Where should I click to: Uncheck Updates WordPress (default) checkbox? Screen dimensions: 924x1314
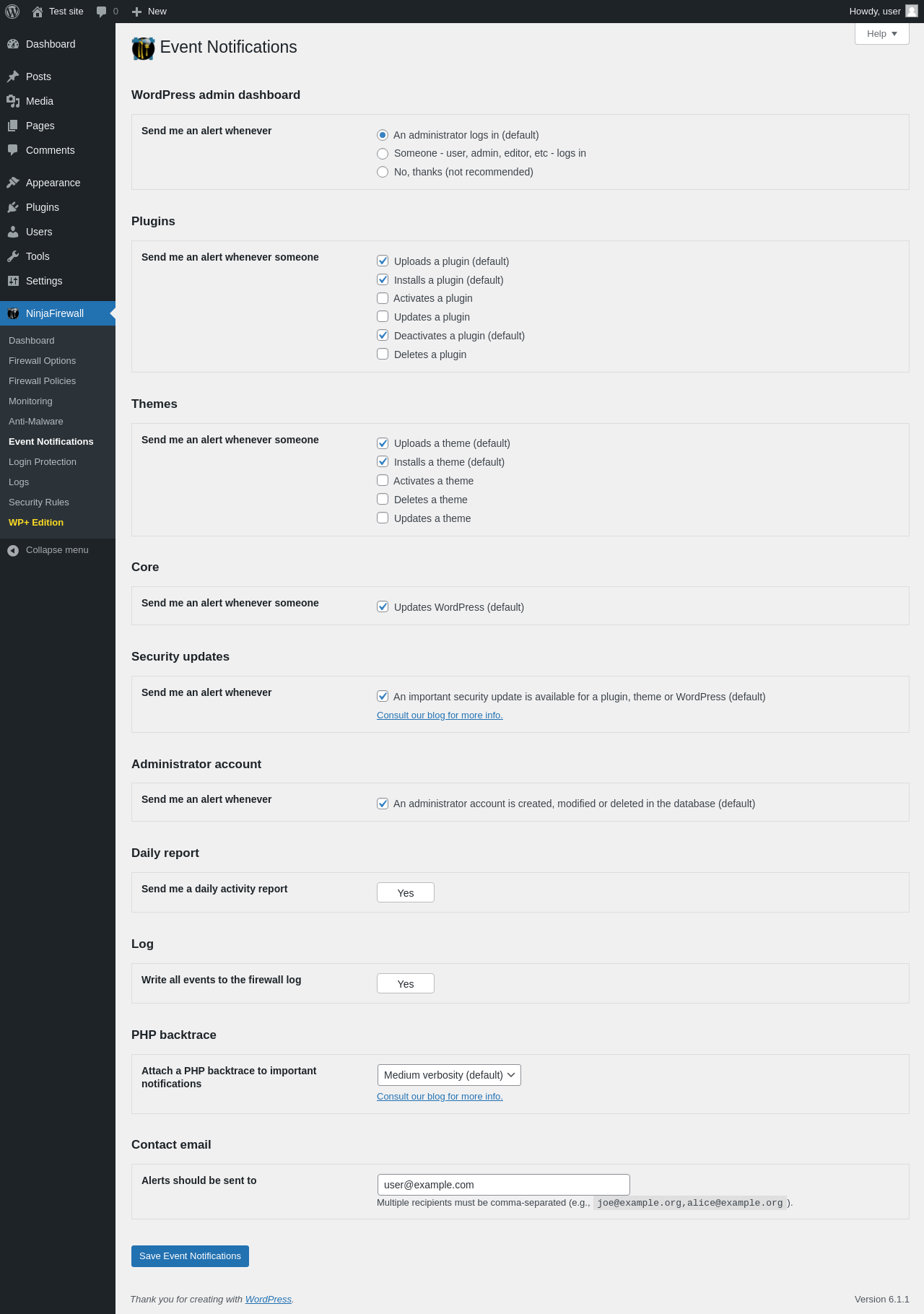point(383,606)
